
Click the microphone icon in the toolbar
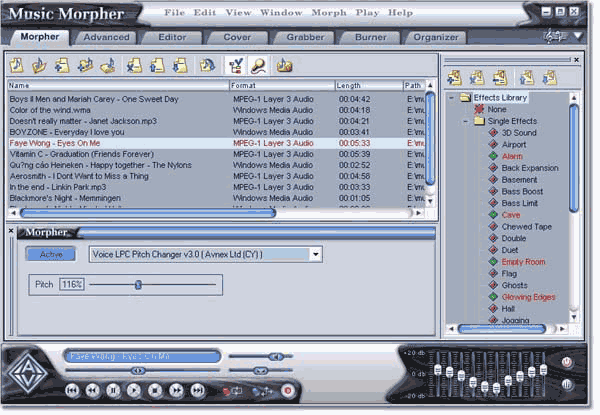pos(258,66)
